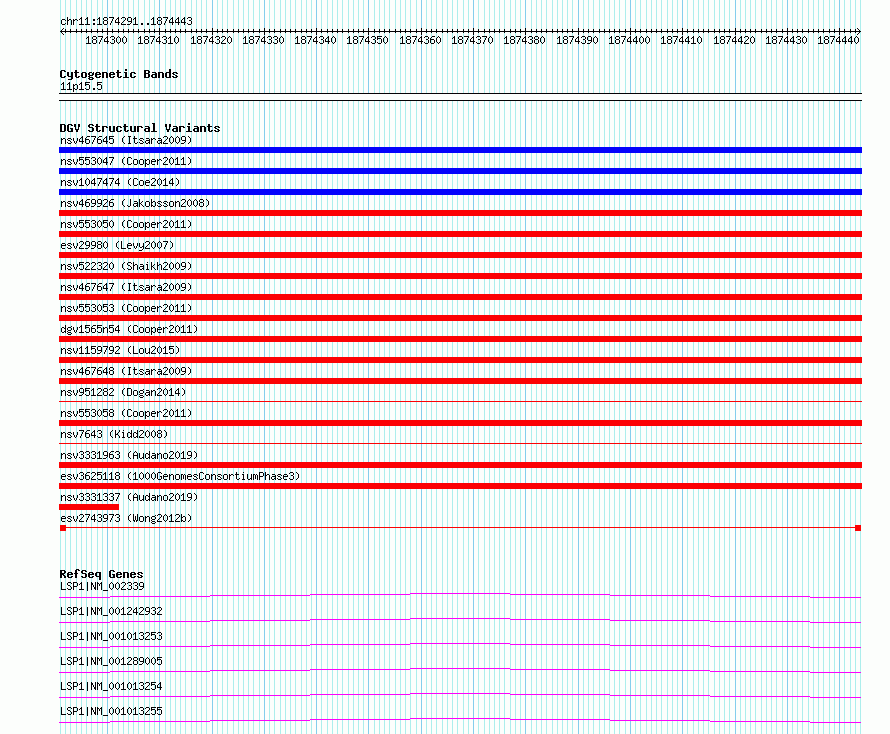
Task: Select the 11p15.5 band label
Action: coord(81,86)
